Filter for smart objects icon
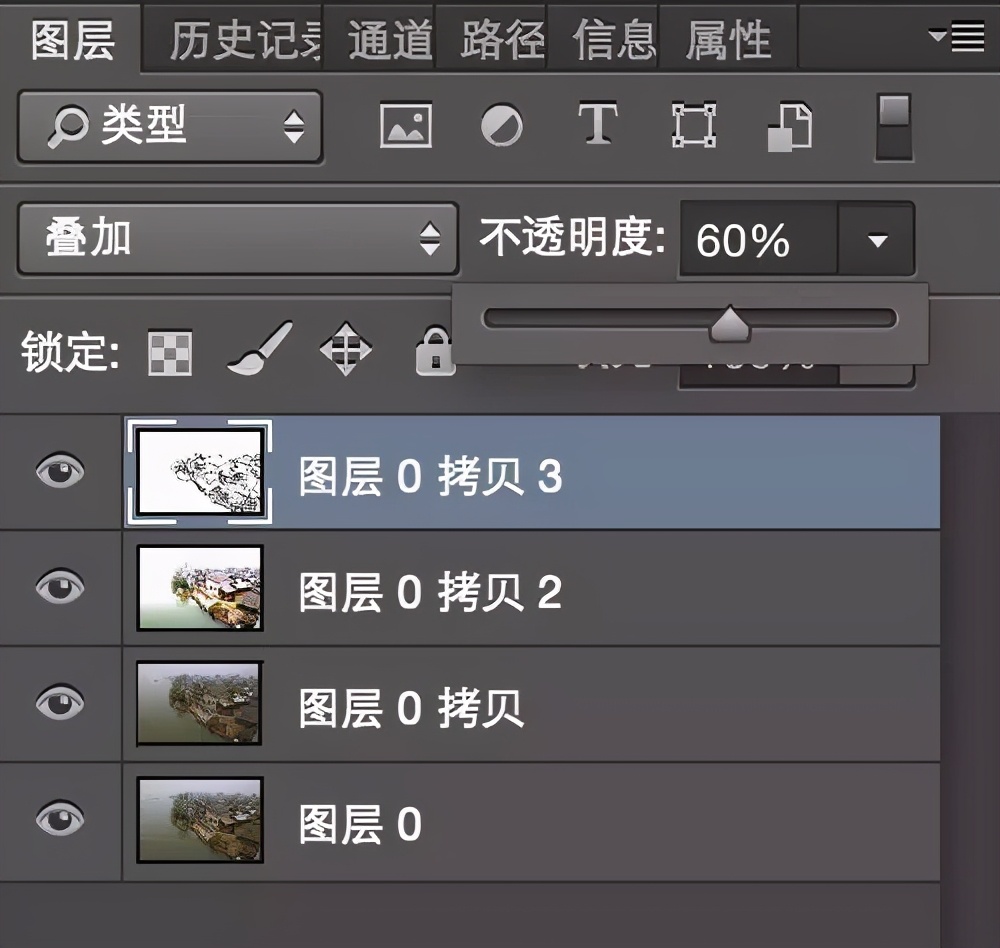The height and width of the screenshot is (948, 1000). coord(790,127)
